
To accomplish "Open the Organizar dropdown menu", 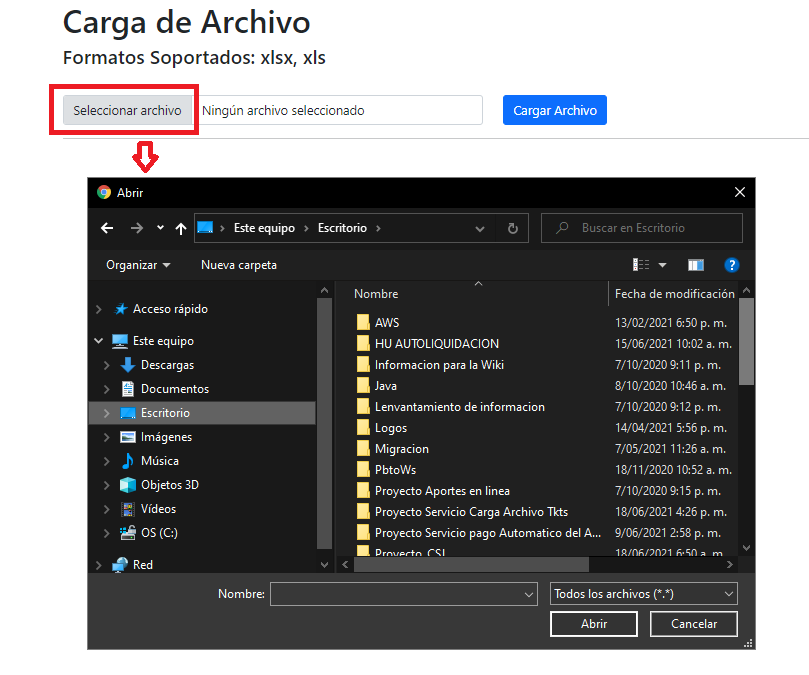I will point(138,265).
